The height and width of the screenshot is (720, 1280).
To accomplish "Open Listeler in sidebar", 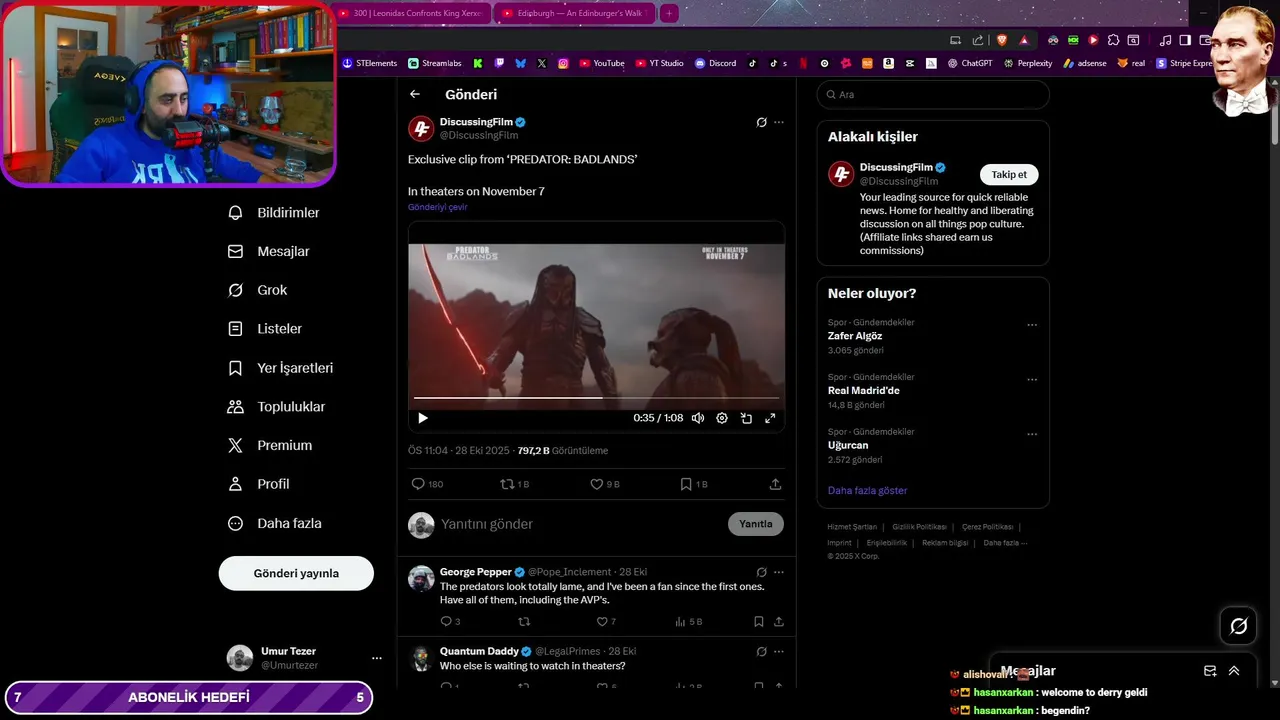I will tap(265, 329).
